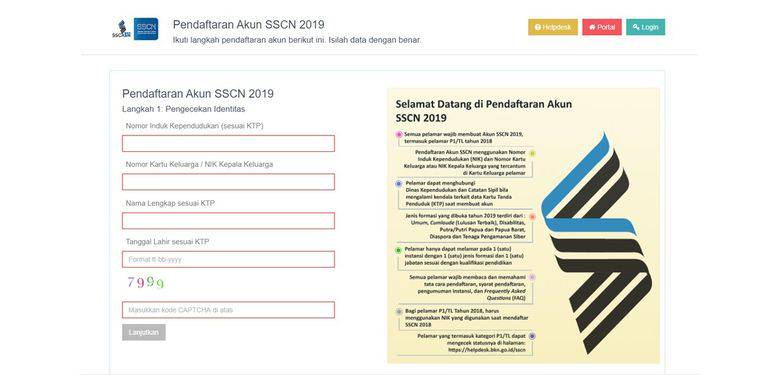Focus the Nomor Kartu Keluarga input field
780x390 pixels.
pos(228,182)
